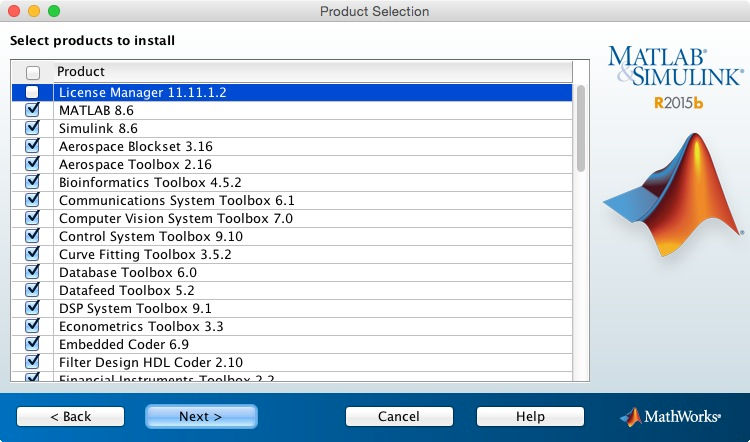Select Curve Fitting Toolbox 3.5.2 row text
The height and width of the screenshot is (442, 750).
(x=145, y=254)
